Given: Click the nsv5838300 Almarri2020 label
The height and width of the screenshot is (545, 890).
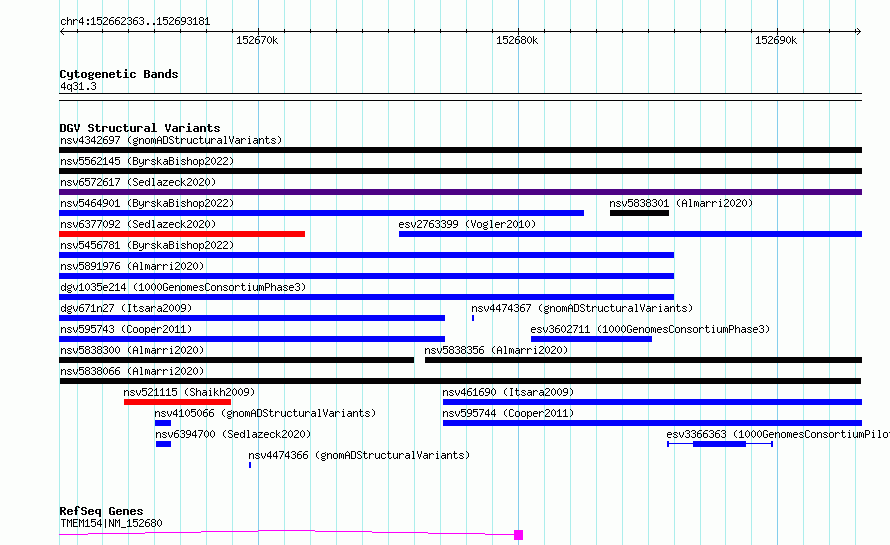Looking at the screenshot, I should 132,350.
